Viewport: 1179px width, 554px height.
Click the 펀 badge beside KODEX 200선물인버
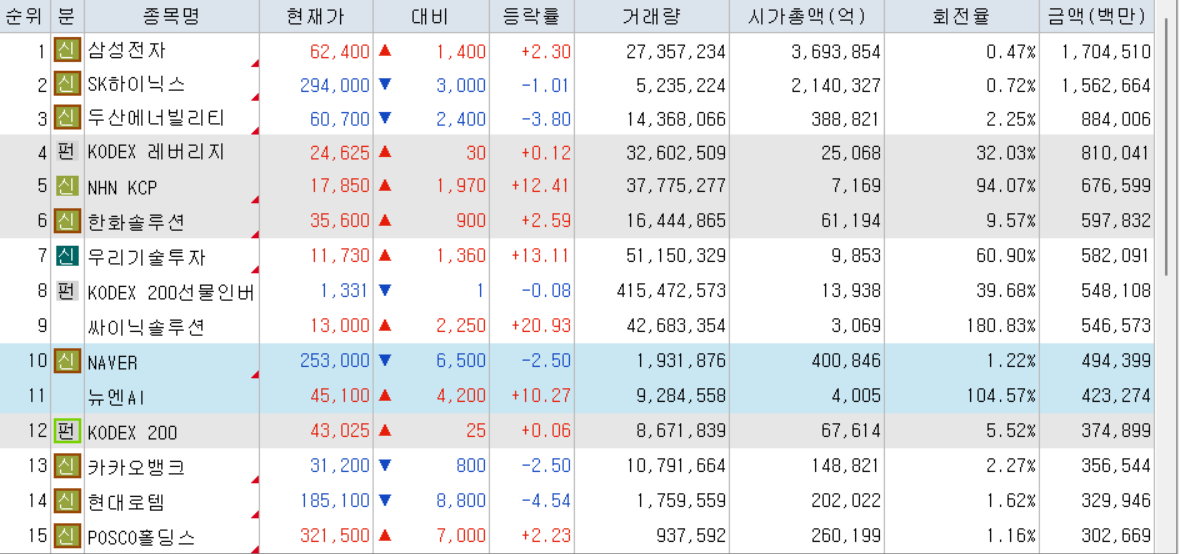coord(67,291)
